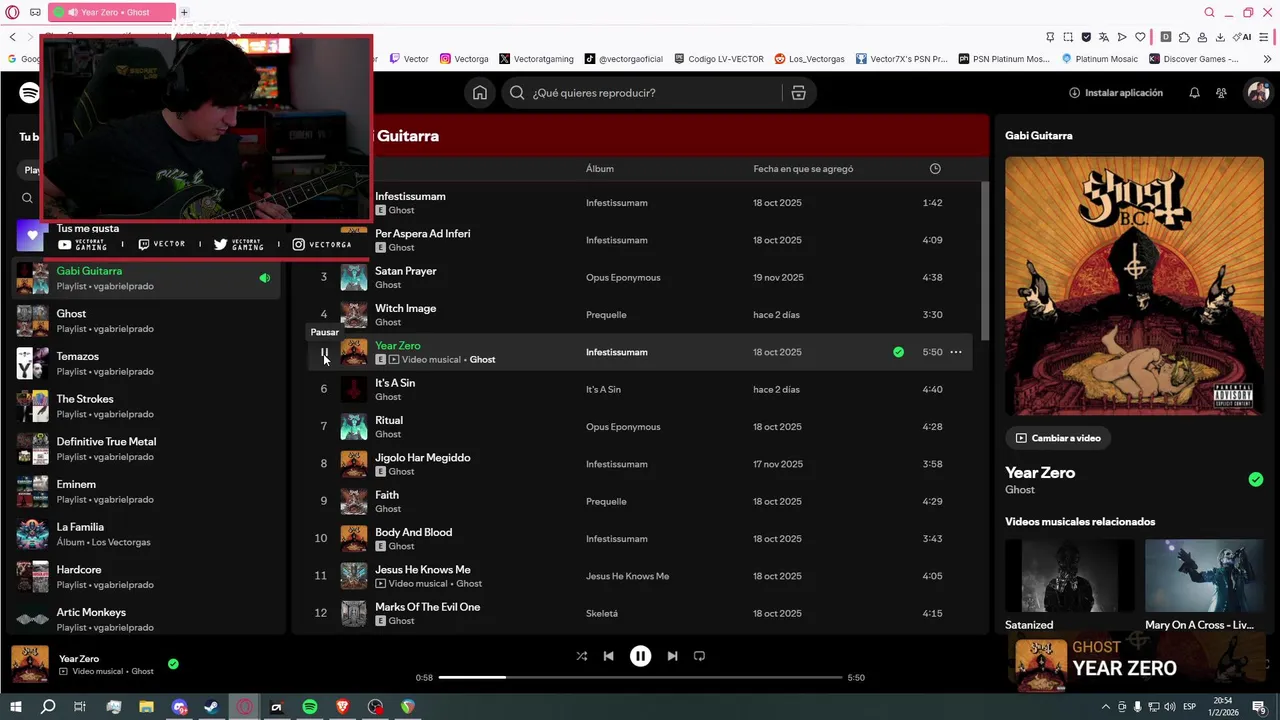Open Artic Monkeys playlist
This screenshot has width=1280, height=720.
tap(148, 620)
